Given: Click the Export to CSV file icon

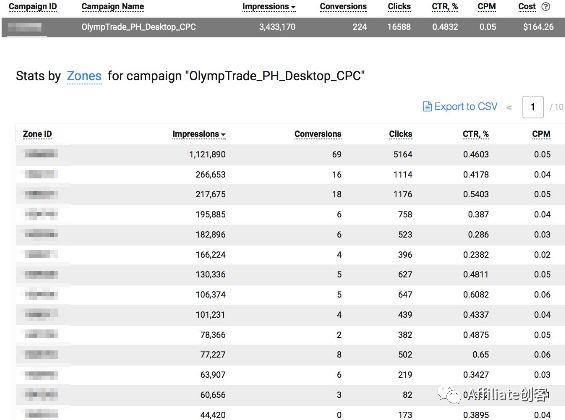Looking at the screenshot, I should [x=427, y=107].
